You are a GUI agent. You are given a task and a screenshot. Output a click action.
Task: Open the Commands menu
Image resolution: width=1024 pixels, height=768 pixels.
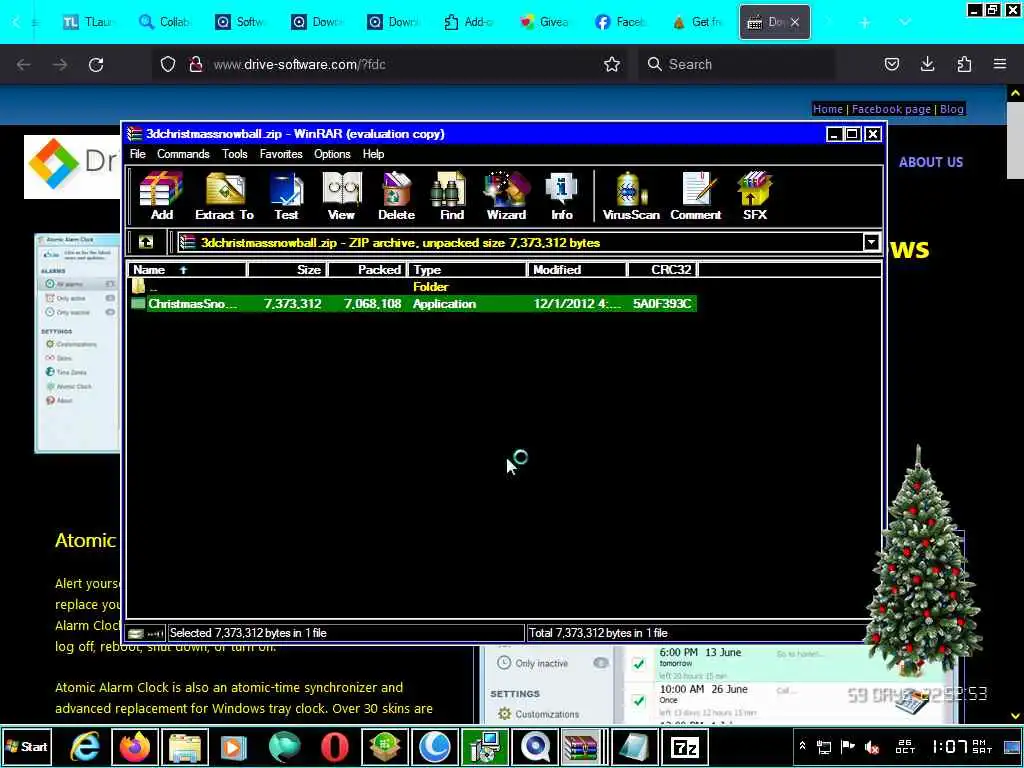point(183,154)
